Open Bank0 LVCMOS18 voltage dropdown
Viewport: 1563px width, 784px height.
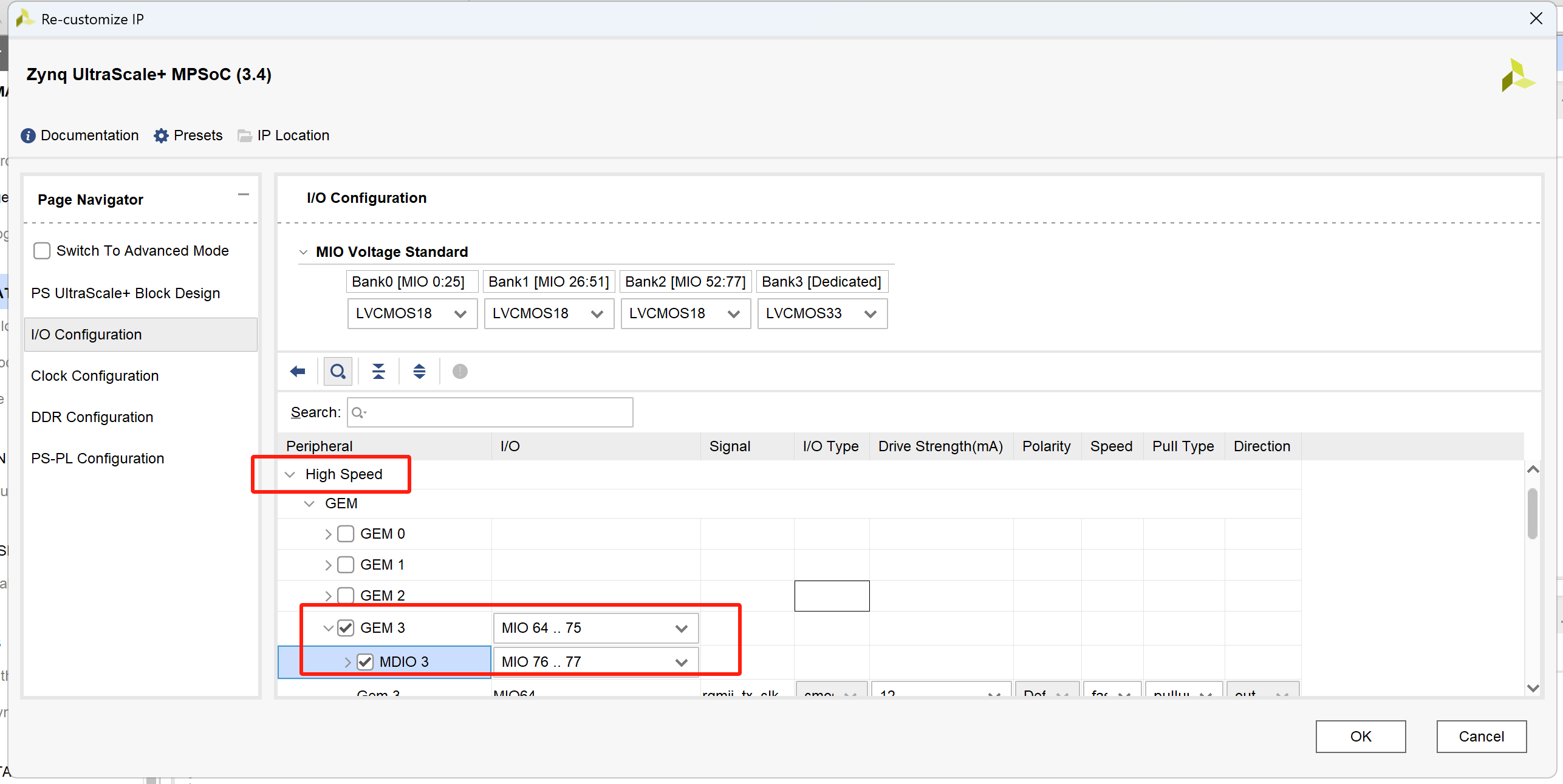[x=412, y=313]
